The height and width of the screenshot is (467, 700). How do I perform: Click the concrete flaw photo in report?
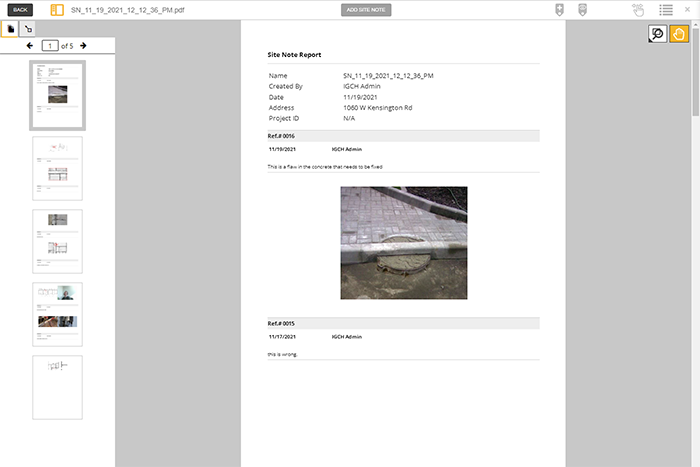click(x=403, y=243)
